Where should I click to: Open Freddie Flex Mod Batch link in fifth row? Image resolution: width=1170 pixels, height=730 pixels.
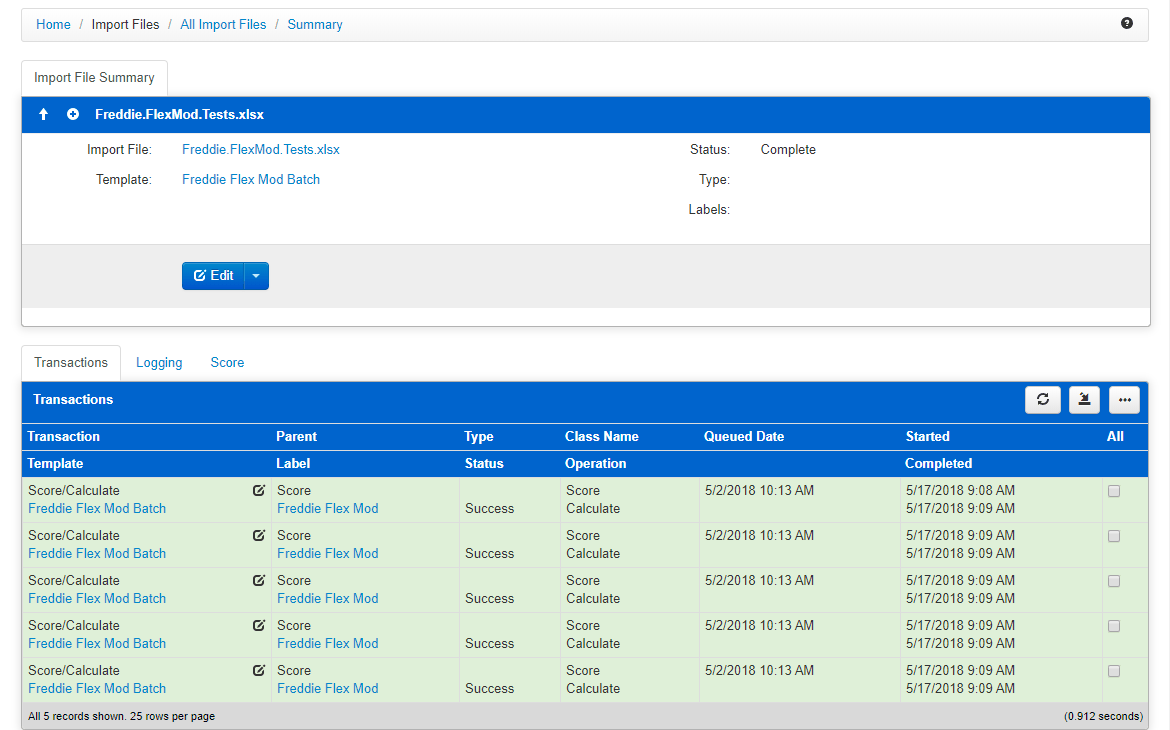point(97,688)
